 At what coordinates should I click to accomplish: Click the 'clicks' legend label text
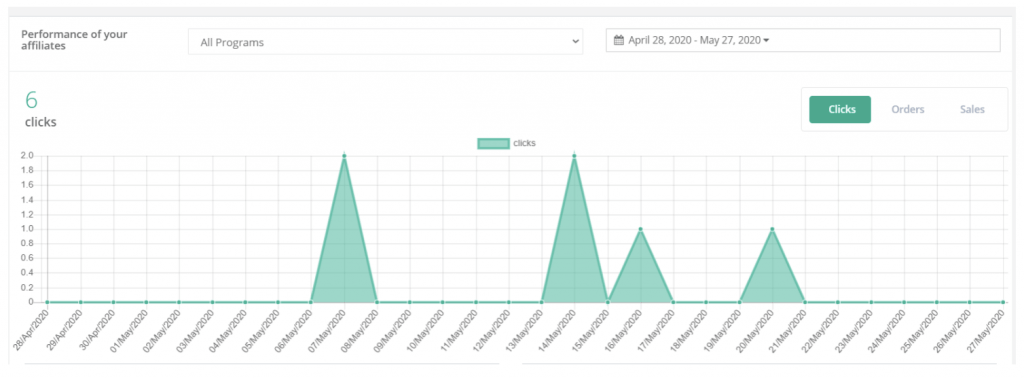[x=524, y=143]
